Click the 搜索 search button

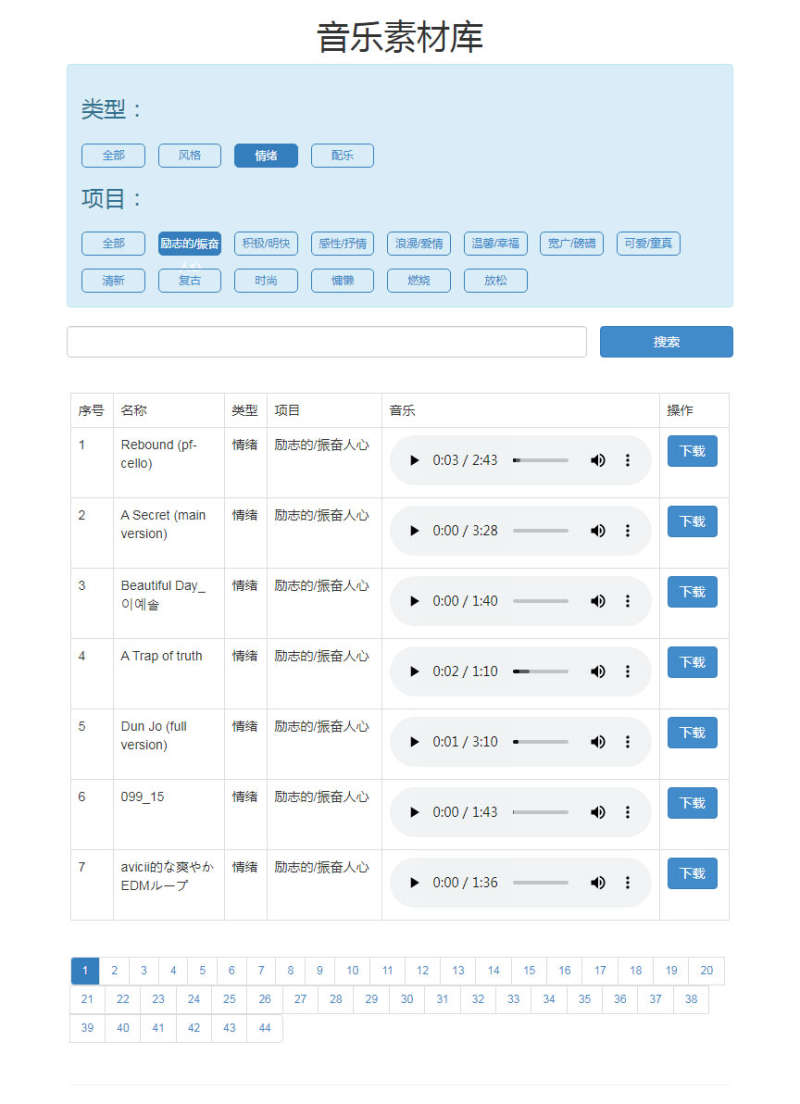(x=666, y=342)
